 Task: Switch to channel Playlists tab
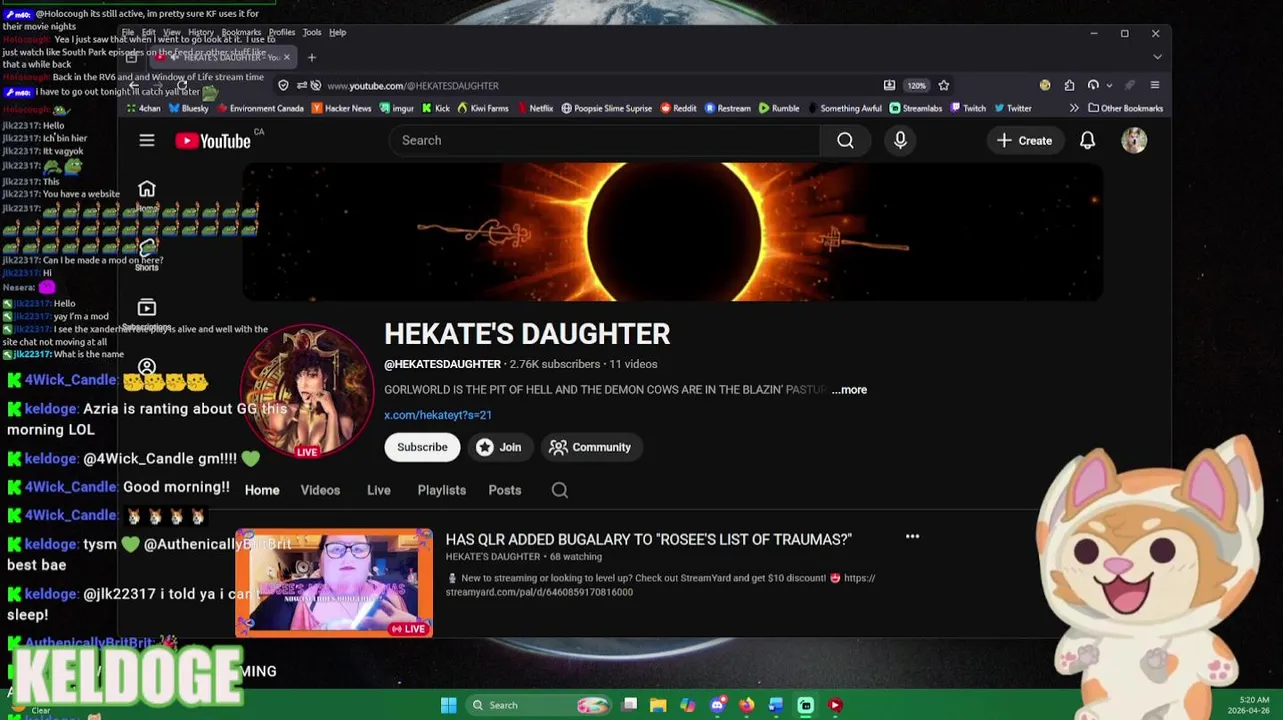(x=441, y=490)
